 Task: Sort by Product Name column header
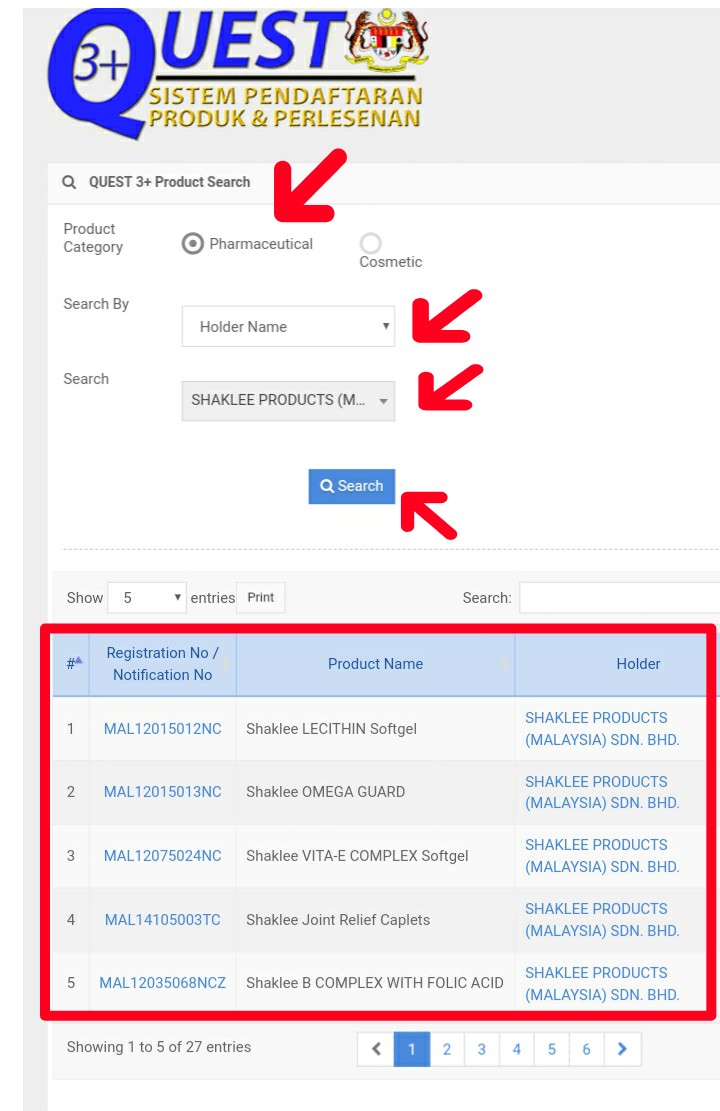point(376,664)
